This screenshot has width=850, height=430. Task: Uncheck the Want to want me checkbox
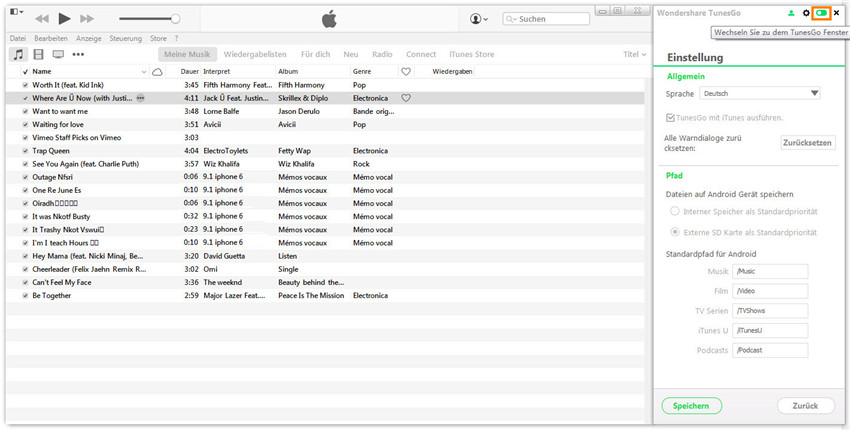point(25,112)
